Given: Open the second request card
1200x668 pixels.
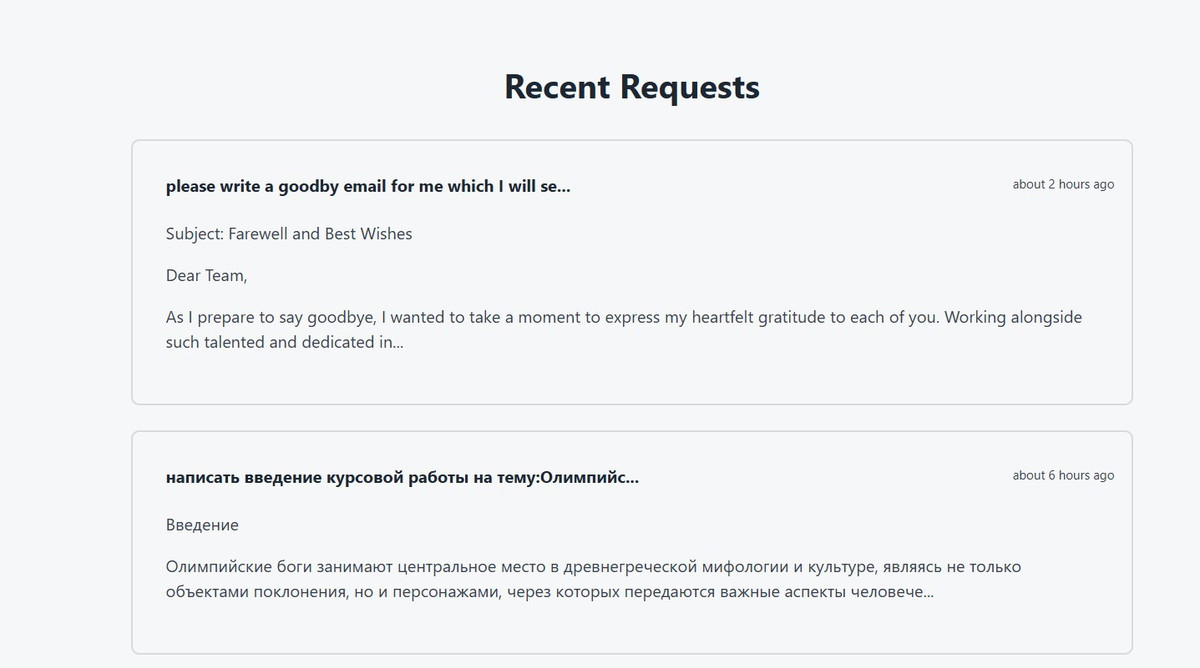Looking at the screenshot, I should click(x=632, y=543).
